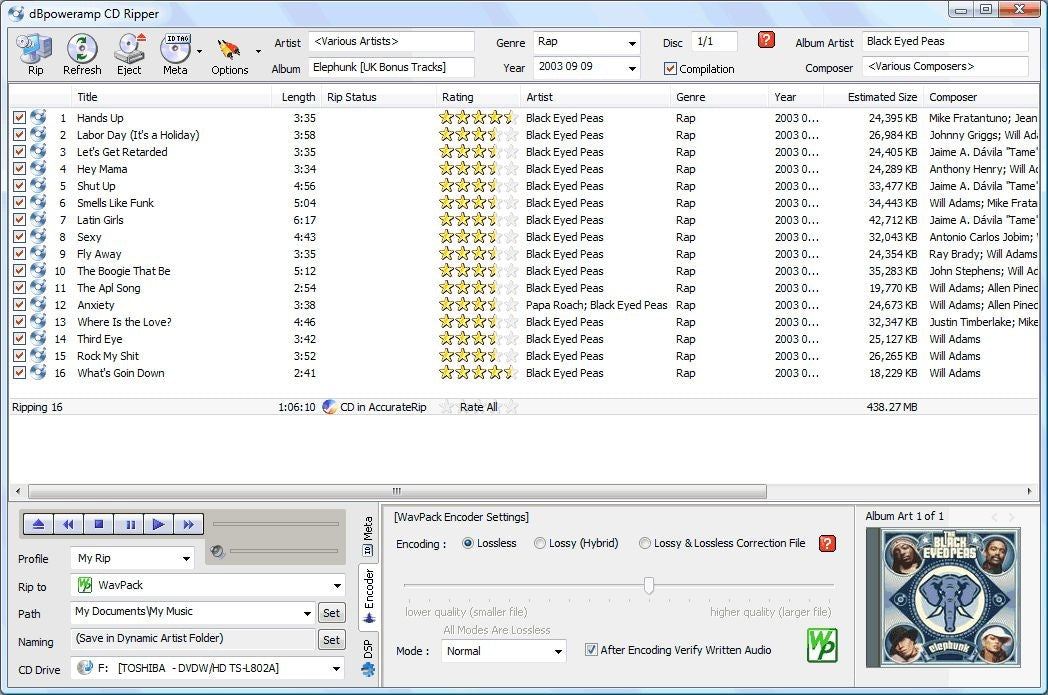Switch to the Meta vertical tab
Screen dimensions: 1048x695
pyautogui.click(x=367, y=536)
